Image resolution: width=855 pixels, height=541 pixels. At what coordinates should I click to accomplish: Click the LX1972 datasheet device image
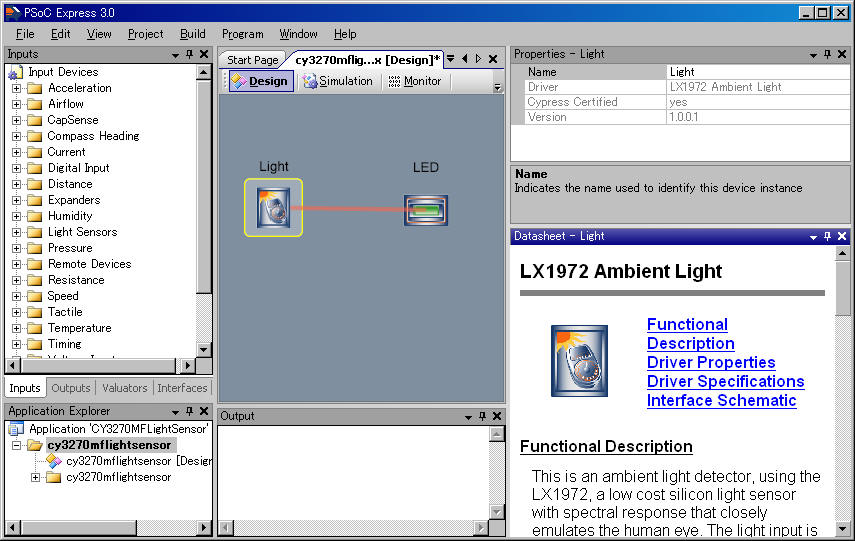(x=579, y=360)
